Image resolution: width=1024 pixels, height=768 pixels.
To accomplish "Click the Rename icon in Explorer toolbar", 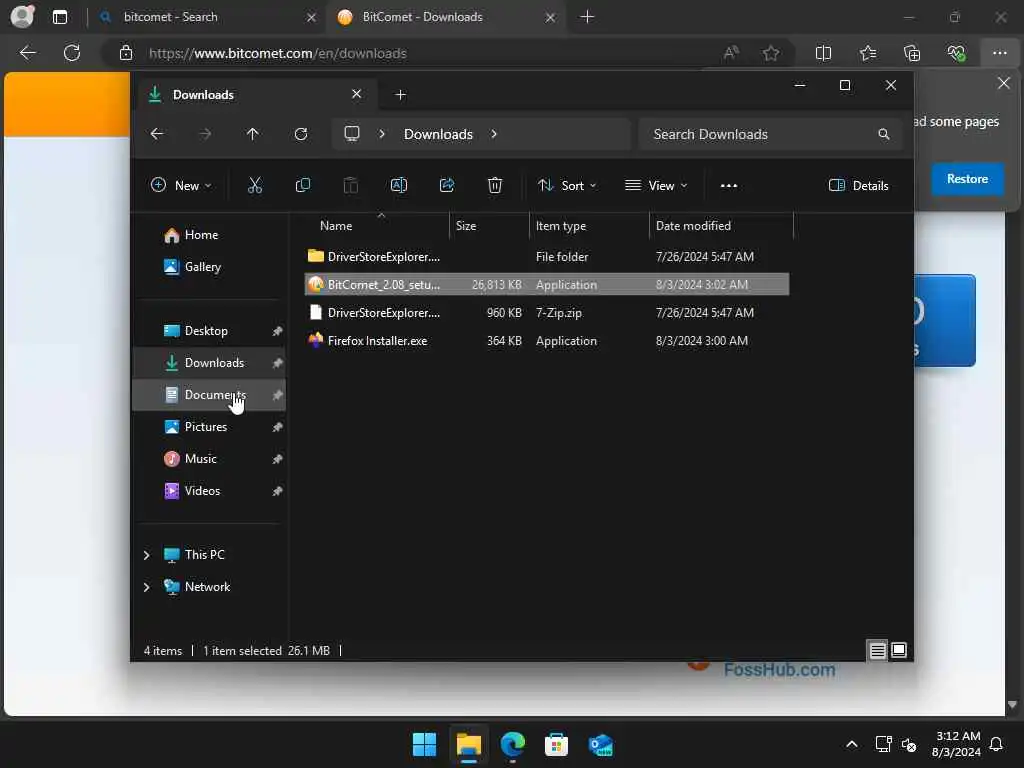I will pyautogui.click(x=398, y=185).
